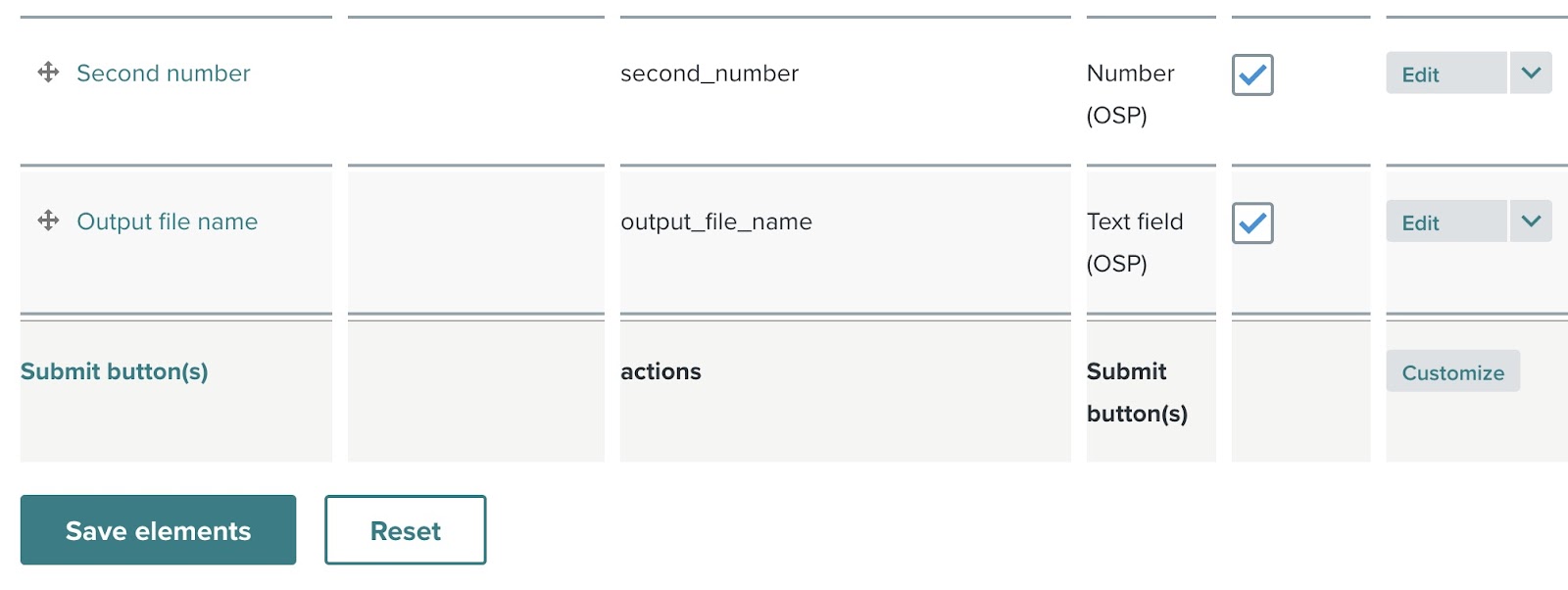Open the Second number title link
This screenshot has width=1568, height=590.
(x=164, y=74)
